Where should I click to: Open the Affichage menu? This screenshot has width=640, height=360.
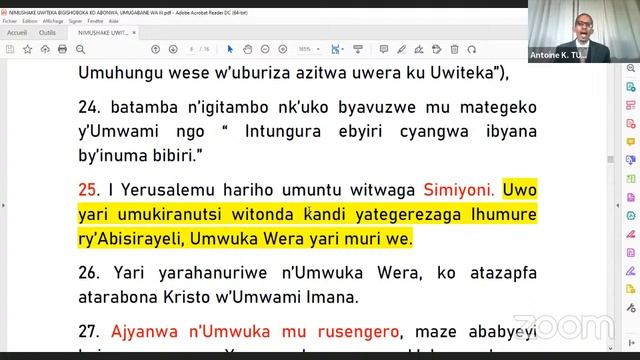tap(53, 21)
